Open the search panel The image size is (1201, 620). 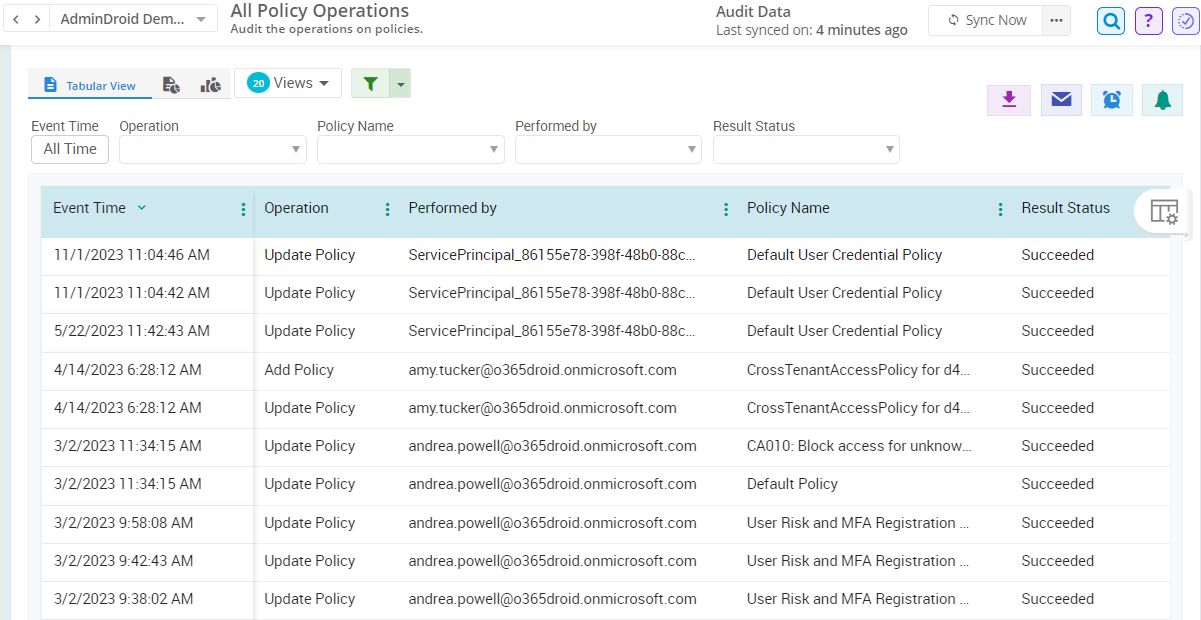1111,20
